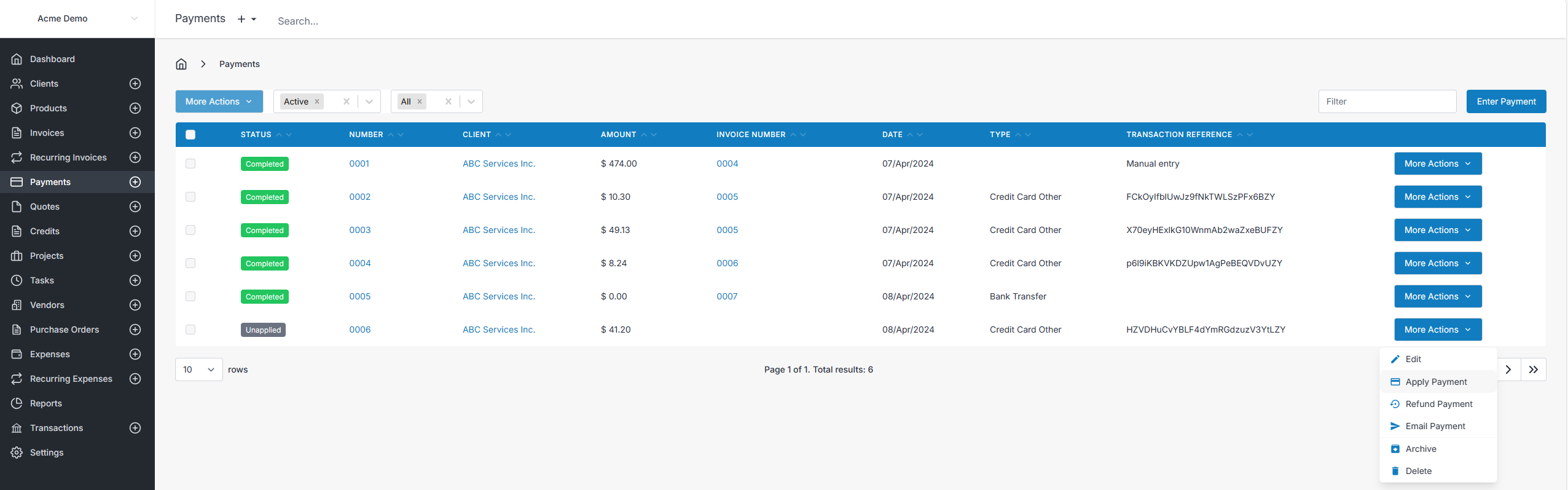The image size is (1568, 490).
Task: Select Refund Payment in the dropdown menu
Action: [1438, 404]
